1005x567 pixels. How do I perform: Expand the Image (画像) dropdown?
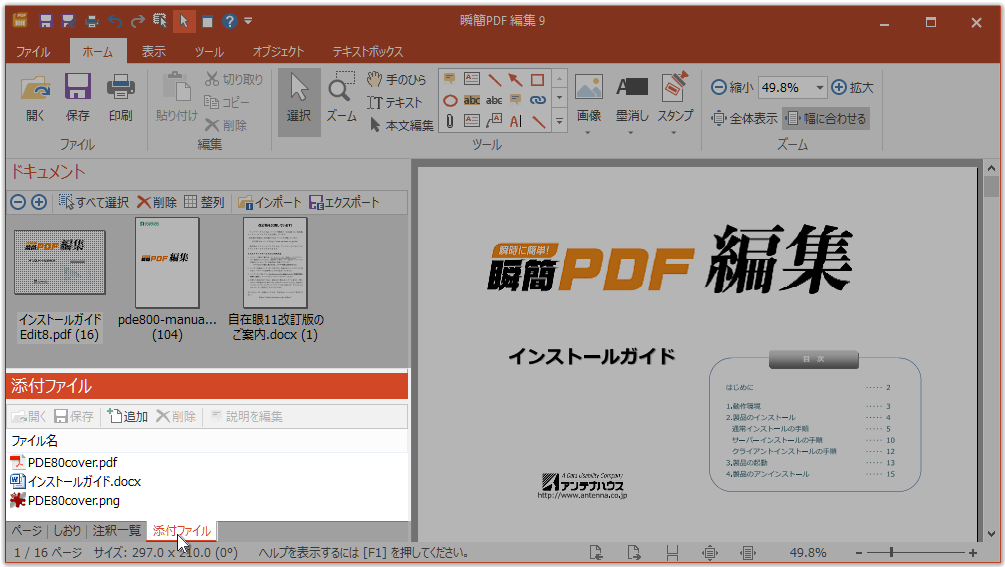pyautogui.click(x=588, y=133)
